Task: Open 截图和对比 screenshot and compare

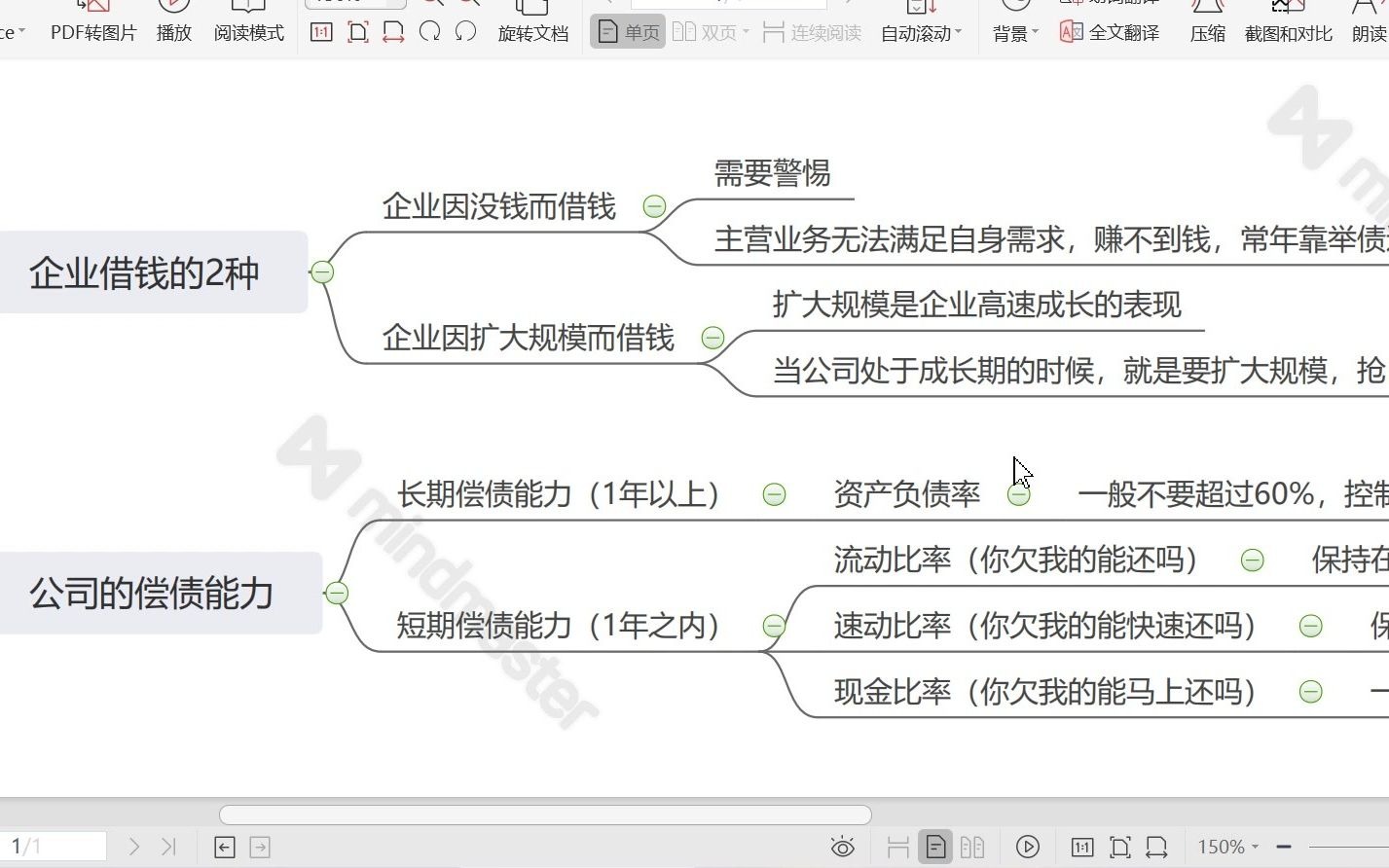Action: 1288,23
